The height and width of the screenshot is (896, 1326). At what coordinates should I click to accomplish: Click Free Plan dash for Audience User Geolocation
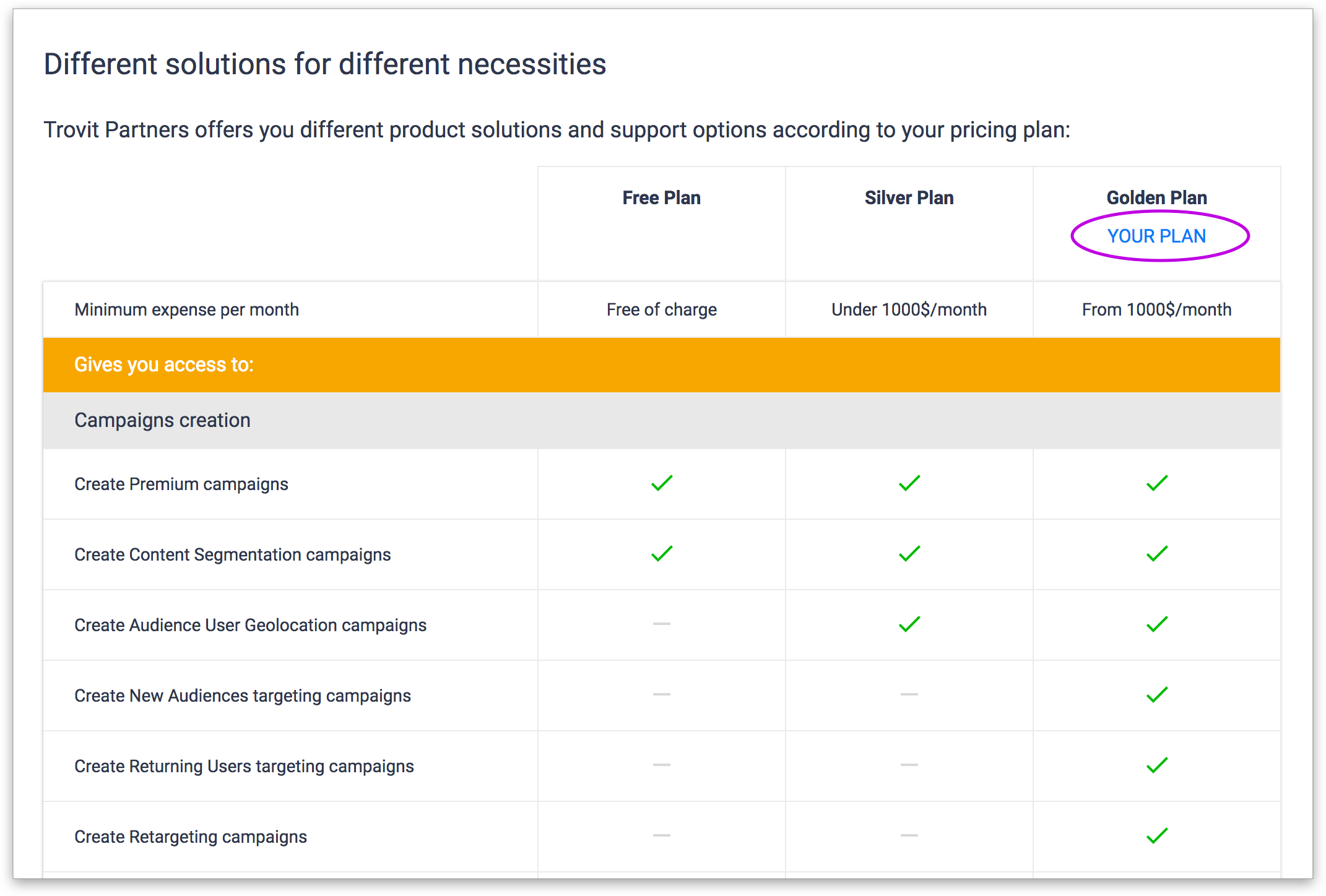662,624
